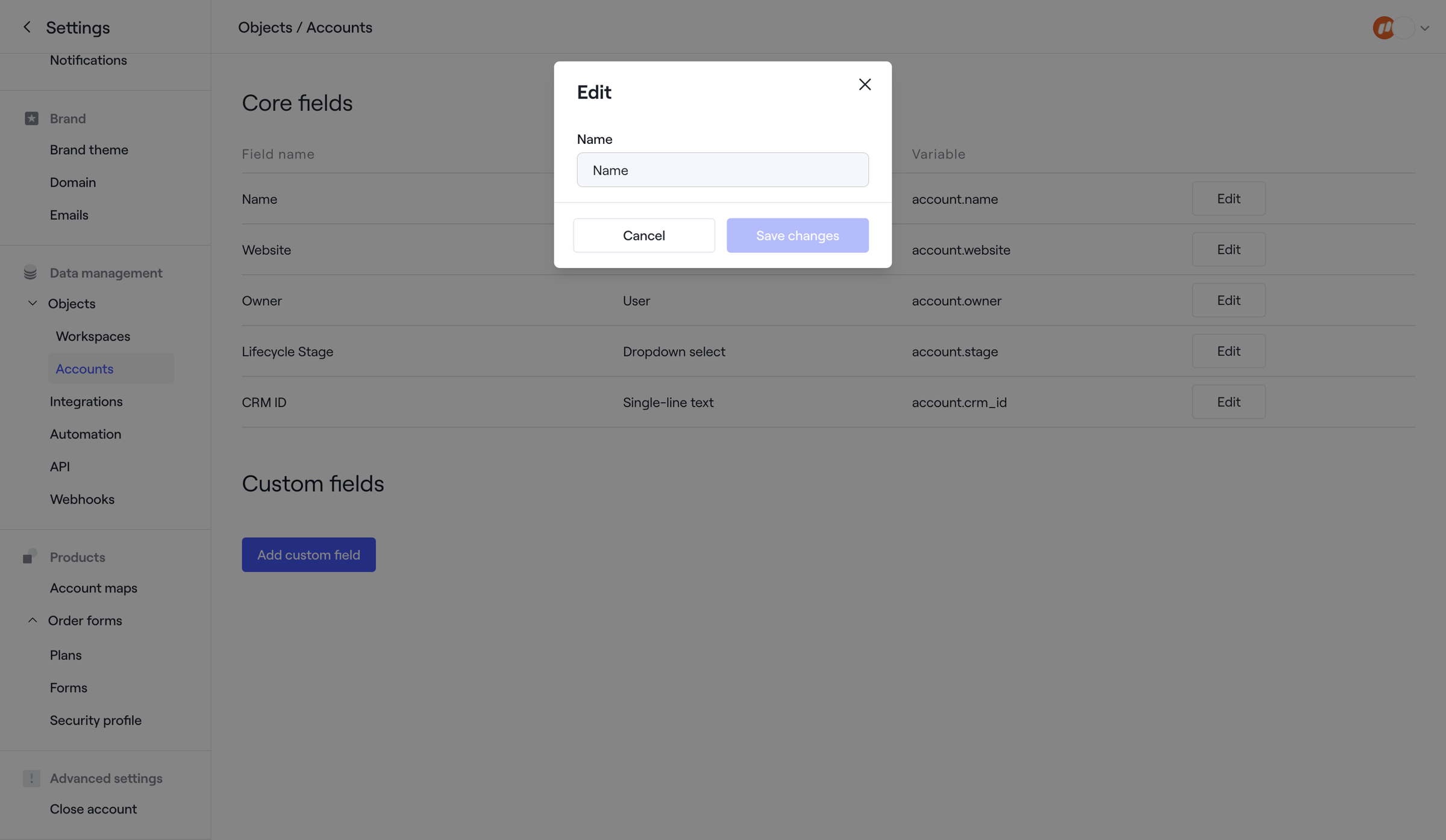Click the Single-line text type cell

click(x=668, y=402)
